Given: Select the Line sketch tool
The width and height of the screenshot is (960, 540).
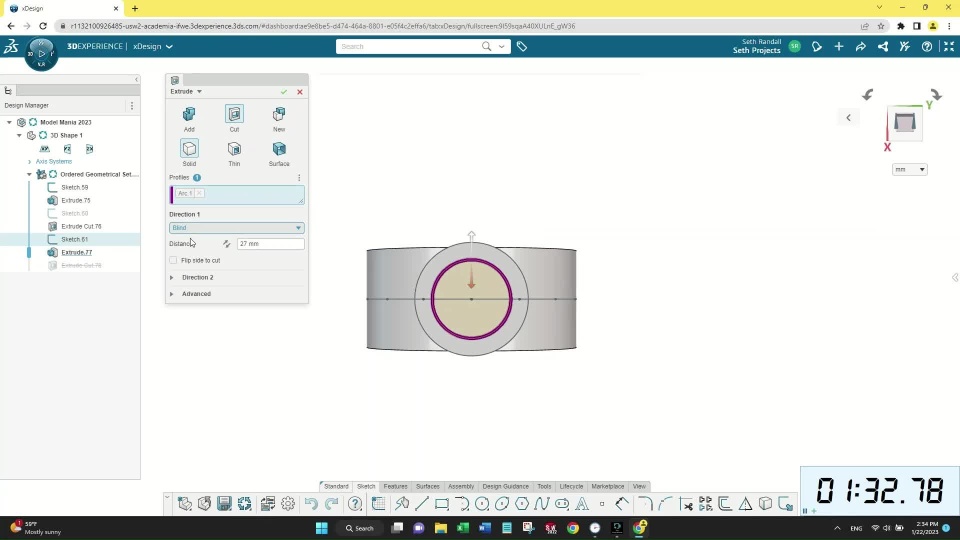Looking at the screenshot, I should [x=422, y=504].
